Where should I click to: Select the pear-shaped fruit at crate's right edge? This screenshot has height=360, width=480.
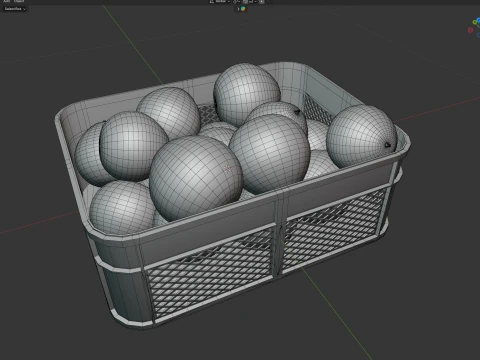(362, 136)
